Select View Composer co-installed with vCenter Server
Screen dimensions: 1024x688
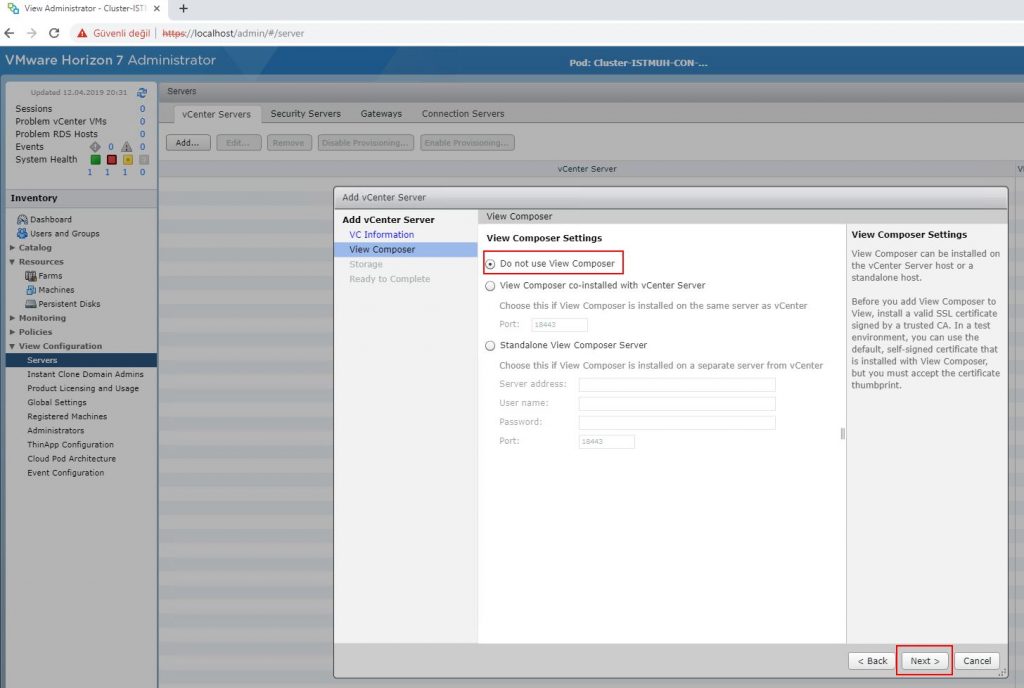490,286
